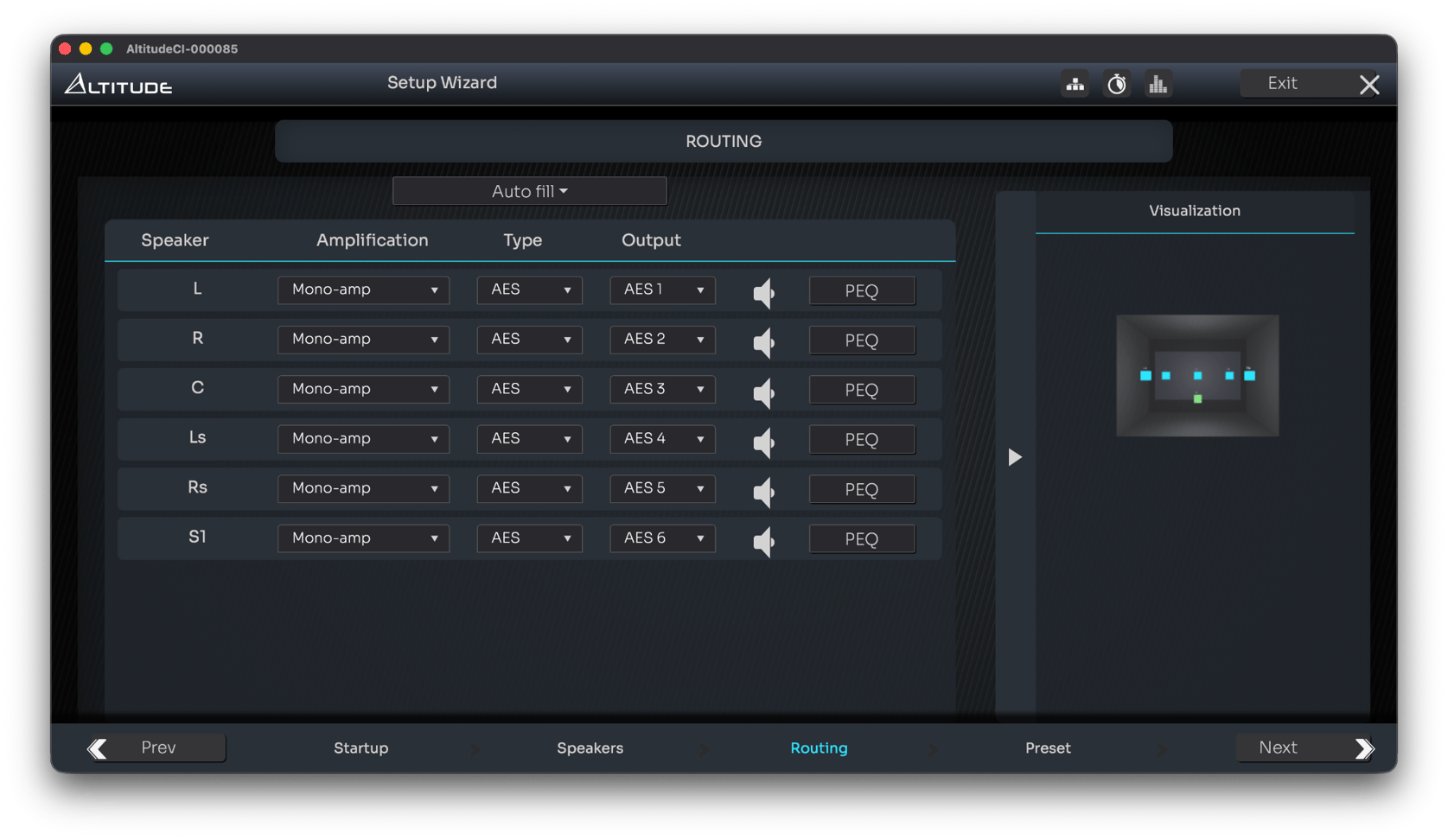Open the bar chart meters icon
This screenshot has width=1448, height=840.
point(1158,84)
